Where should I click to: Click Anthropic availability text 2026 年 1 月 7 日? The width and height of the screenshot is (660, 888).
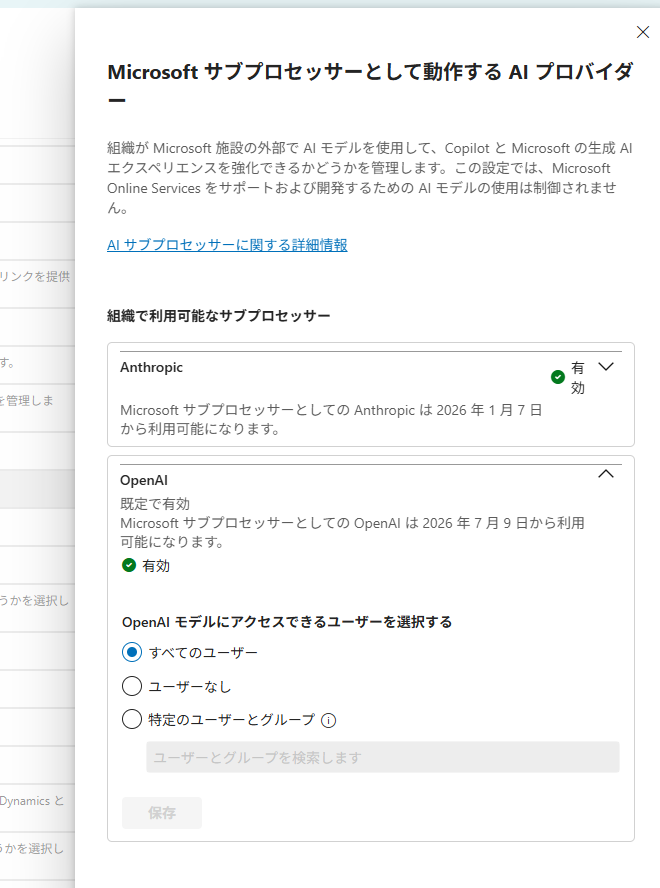[489, 410]
